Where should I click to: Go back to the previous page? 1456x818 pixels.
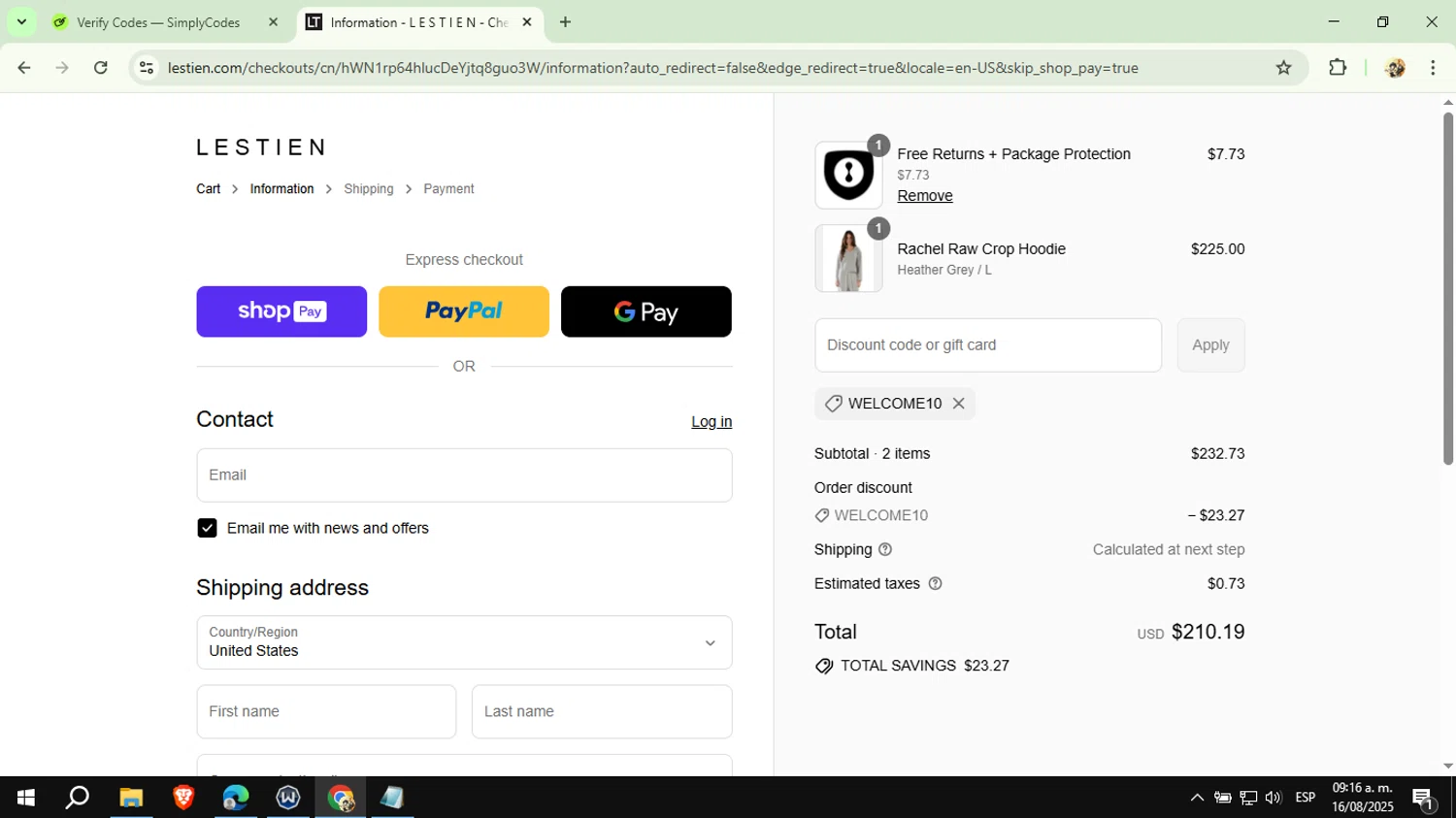24,68
